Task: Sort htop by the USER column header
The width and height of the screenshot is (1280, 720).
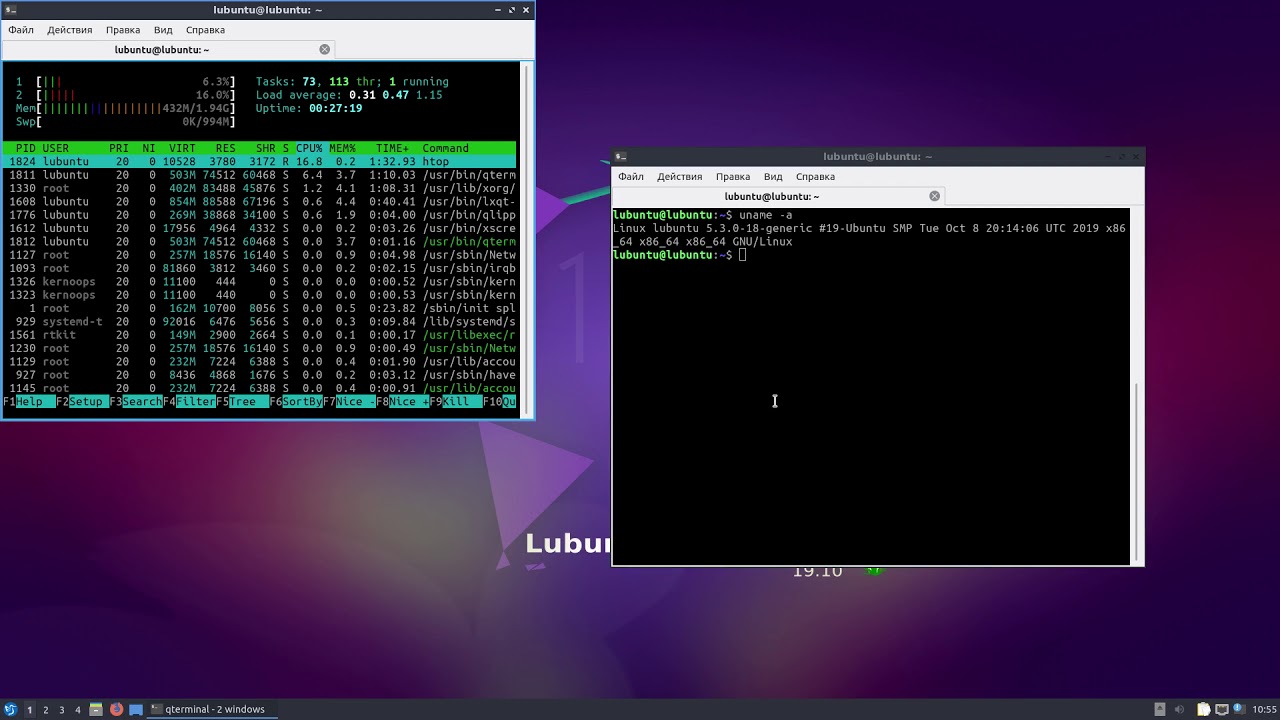Action: point(56,148)
